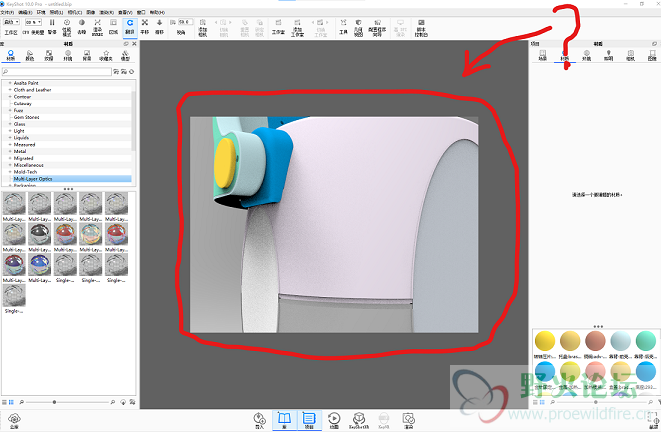Expand the Glass folder node
The image size is (661, 432).
(x=10, y=124)
